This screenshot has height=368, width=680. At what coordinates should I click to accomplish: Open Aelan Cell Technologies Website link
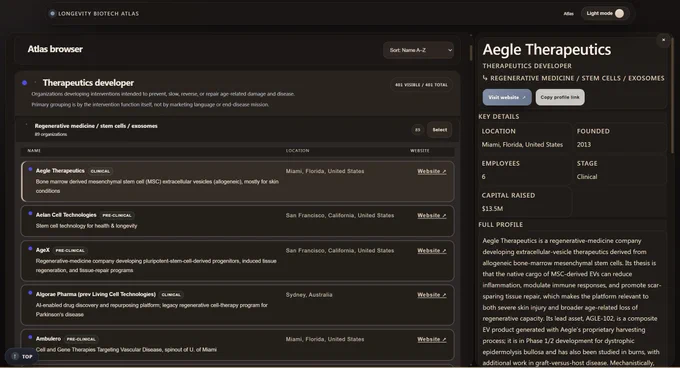(x=432, y=215)
